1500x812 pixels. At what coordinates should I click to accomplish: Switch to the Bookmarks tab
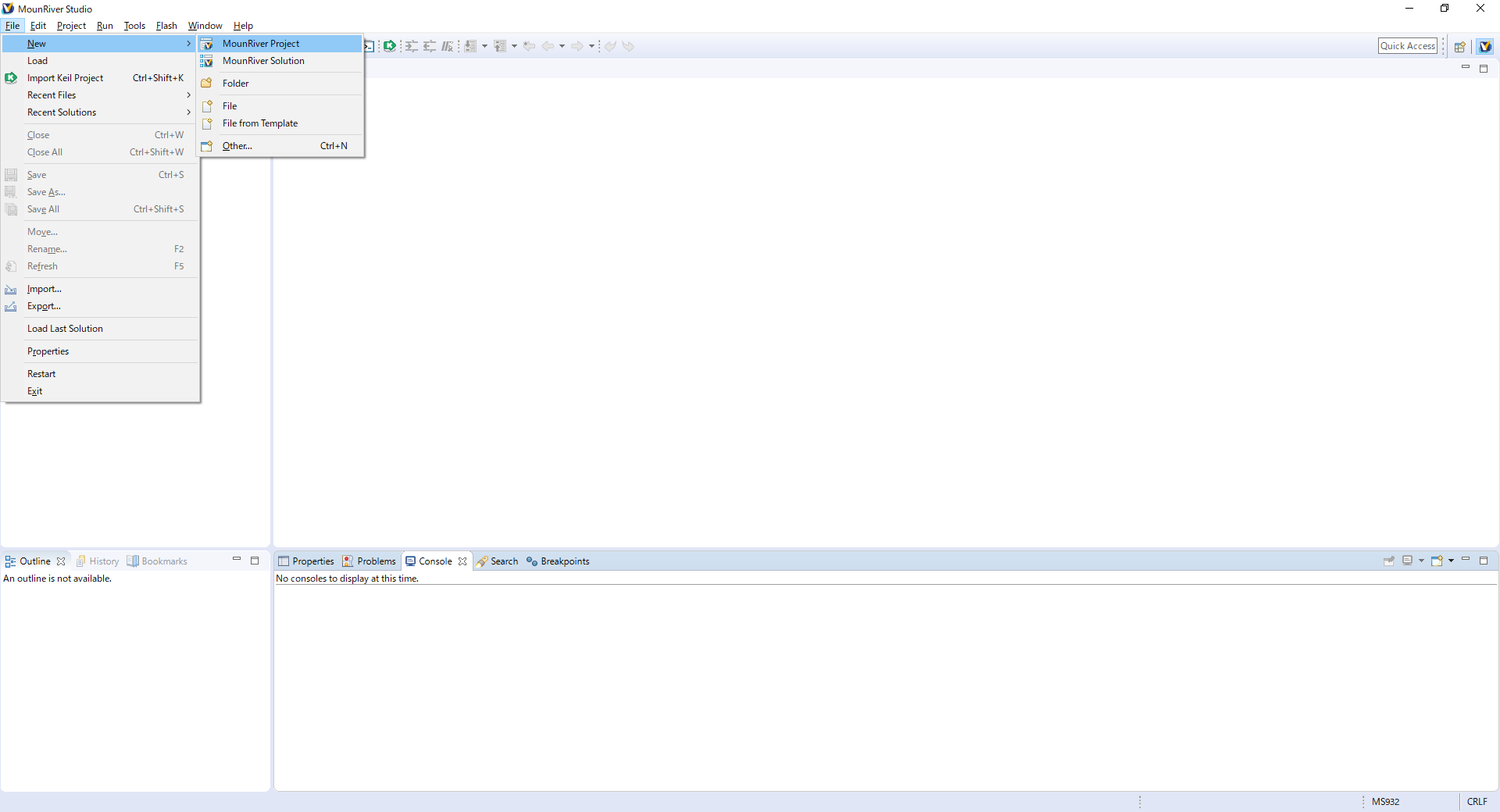(157, 561)
